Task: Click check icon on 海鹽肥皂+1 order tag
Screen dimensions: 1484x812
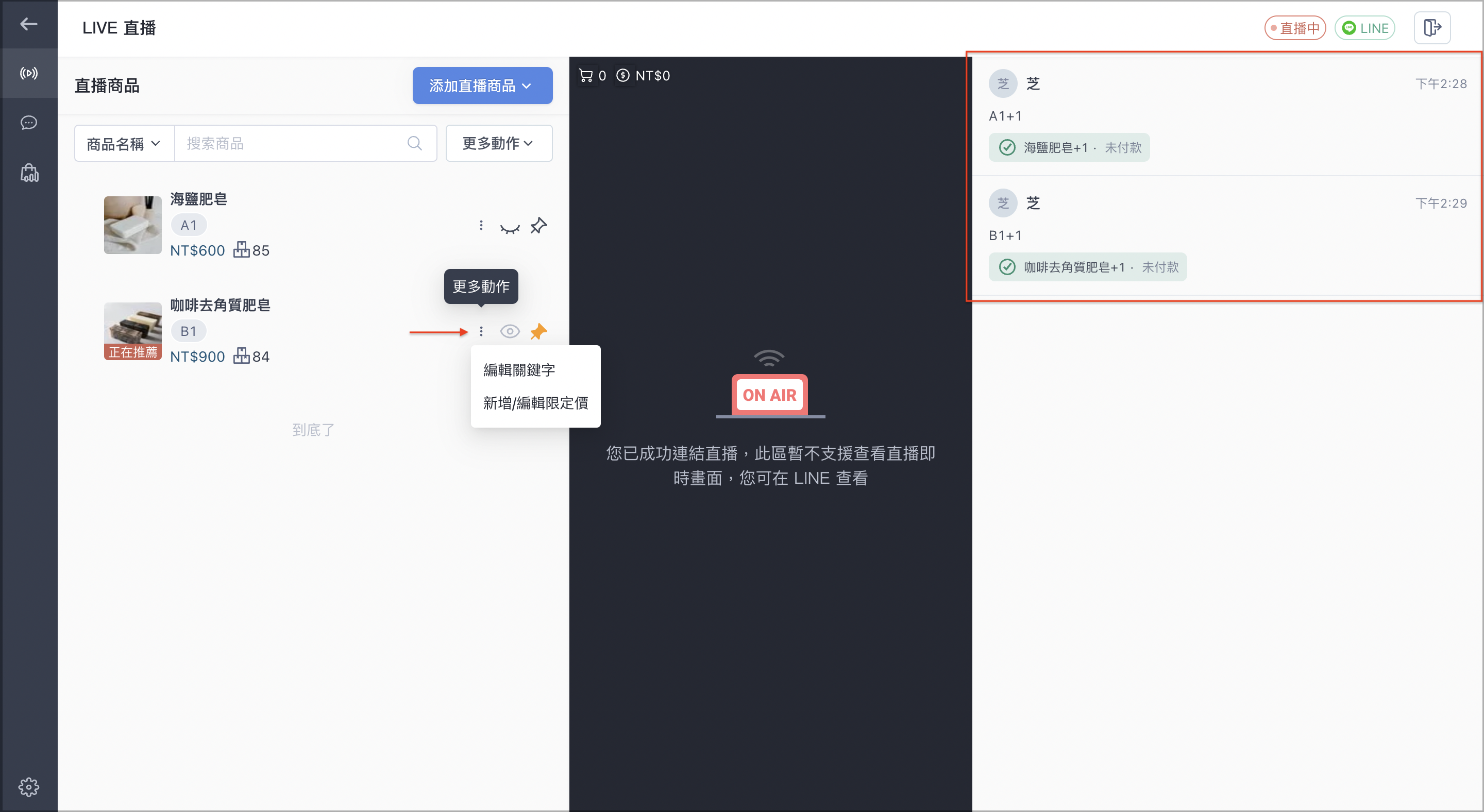Action: [1007, 147]
